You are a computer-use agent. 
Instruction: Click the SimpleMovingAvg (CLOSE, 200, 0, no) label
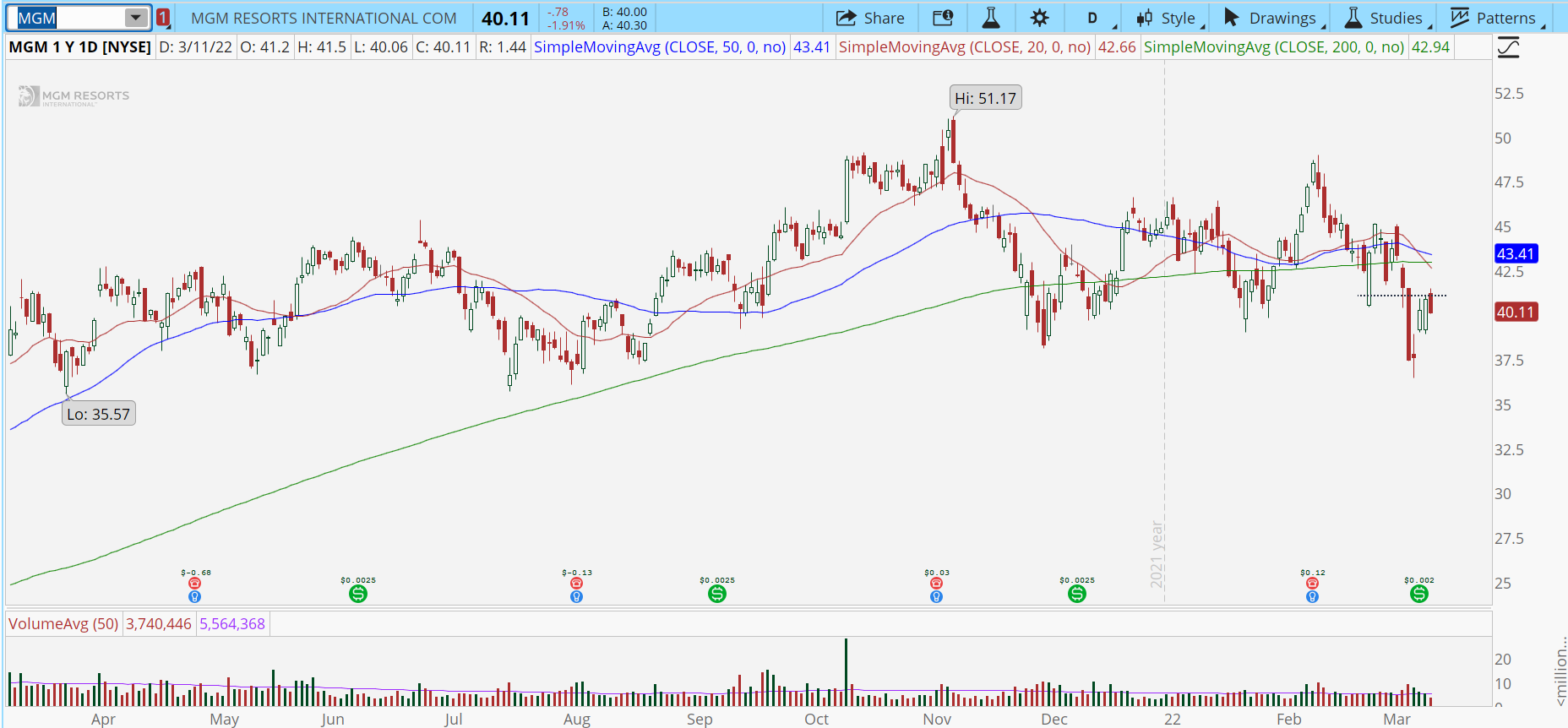[x=1274, y=47]
